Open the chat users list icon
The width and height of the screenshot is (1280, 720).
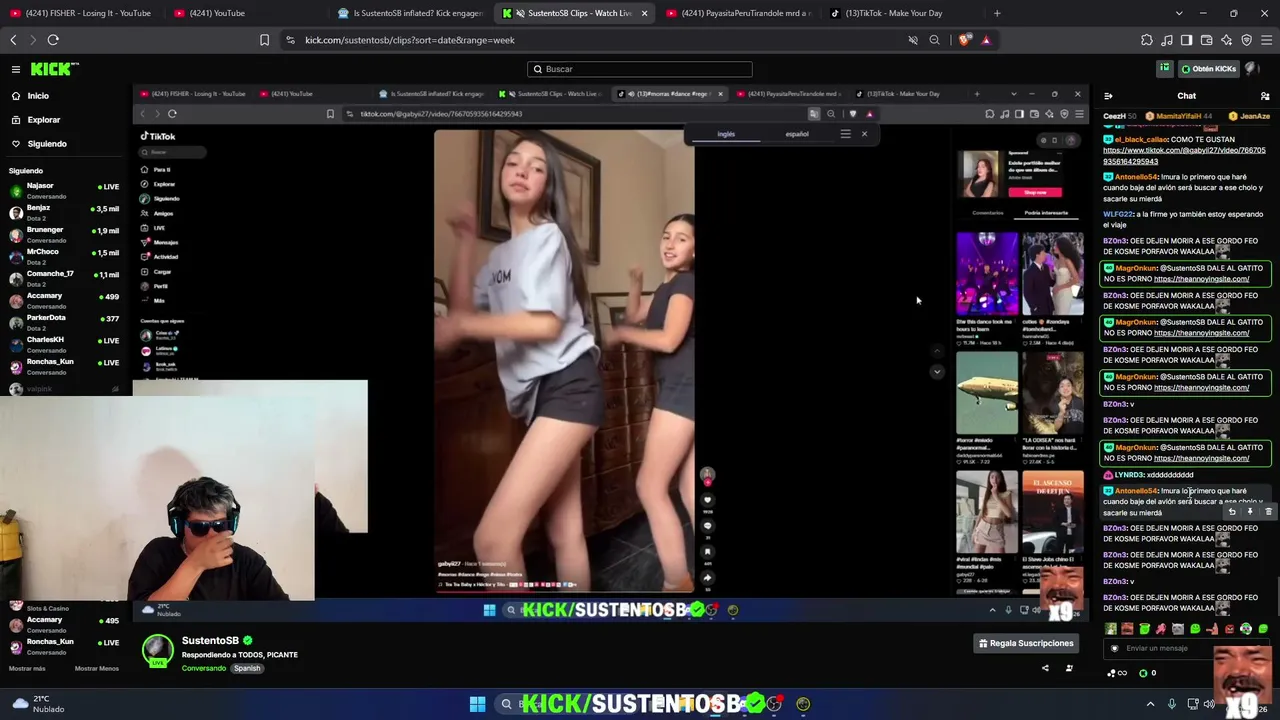click(x=1265, y=96)
